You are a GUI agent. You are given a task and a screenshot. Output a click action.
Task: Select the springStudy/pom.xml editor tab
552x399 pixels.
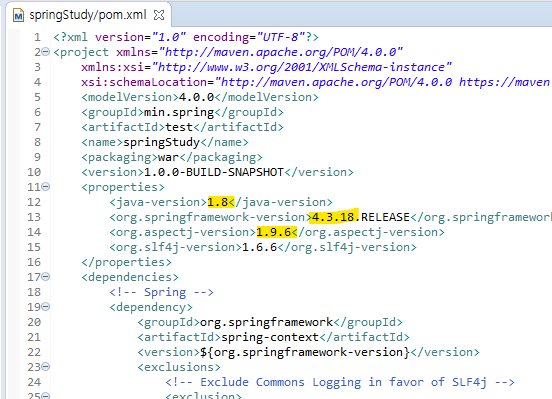88,15
